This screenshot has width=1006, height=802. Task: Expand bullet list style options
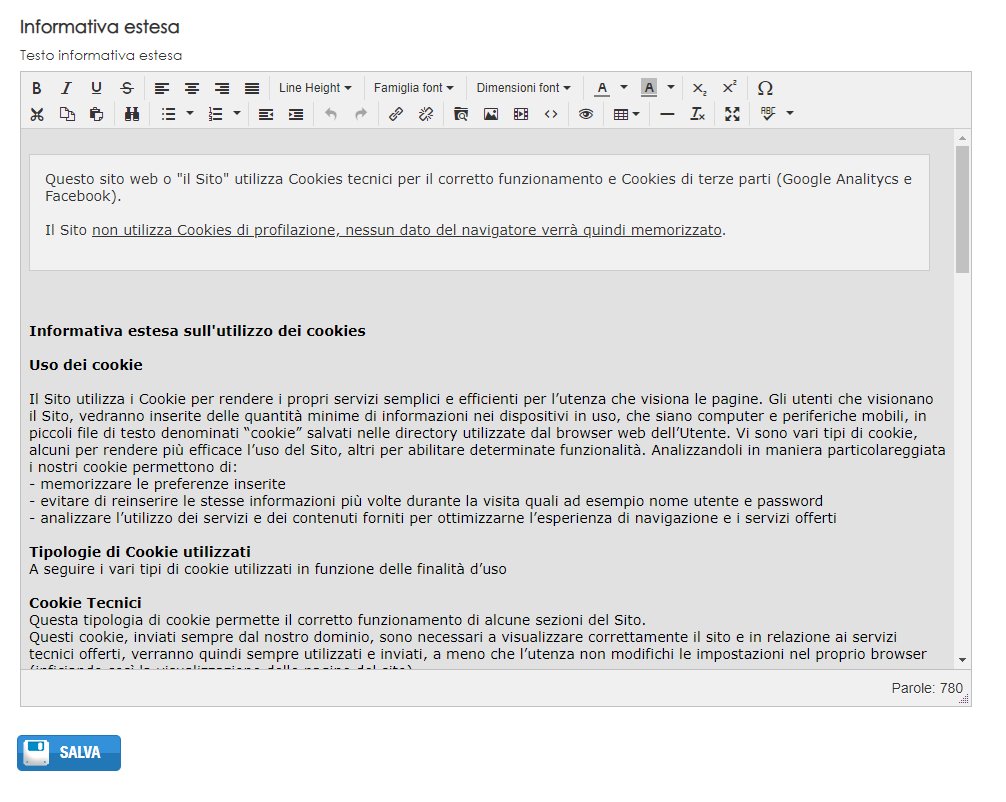(190, 114)
